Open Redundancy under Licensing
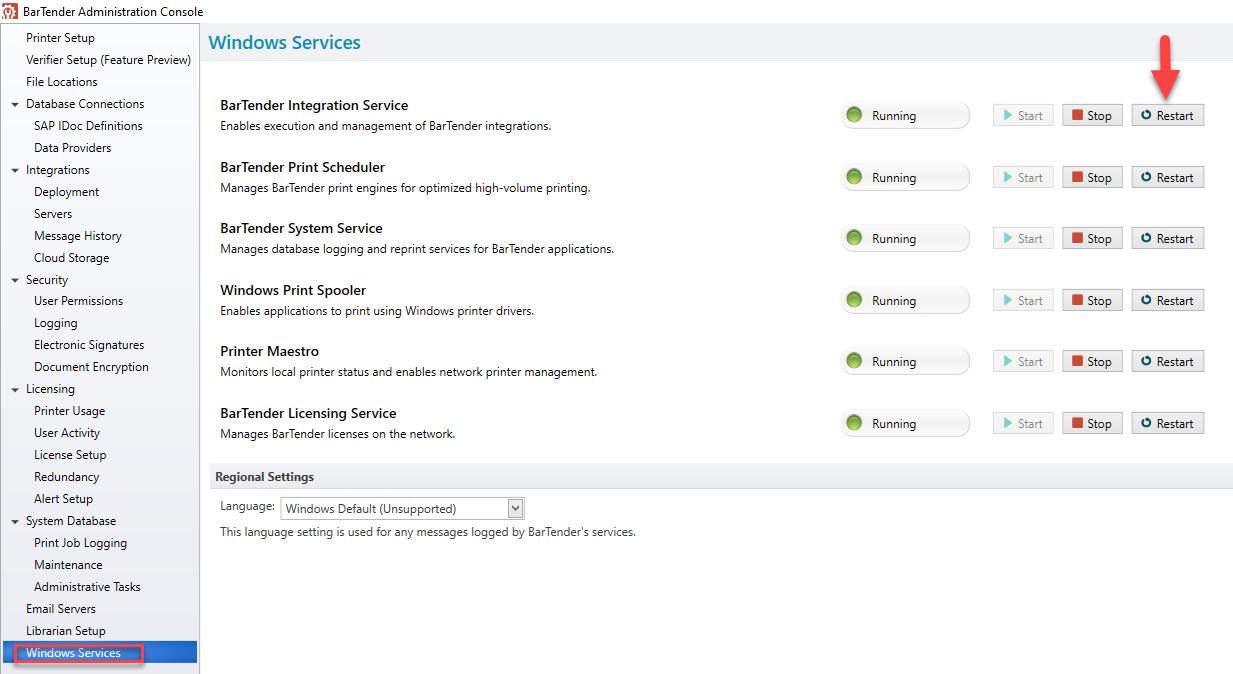The image size is (1233, 674). [x=66, y=477]
